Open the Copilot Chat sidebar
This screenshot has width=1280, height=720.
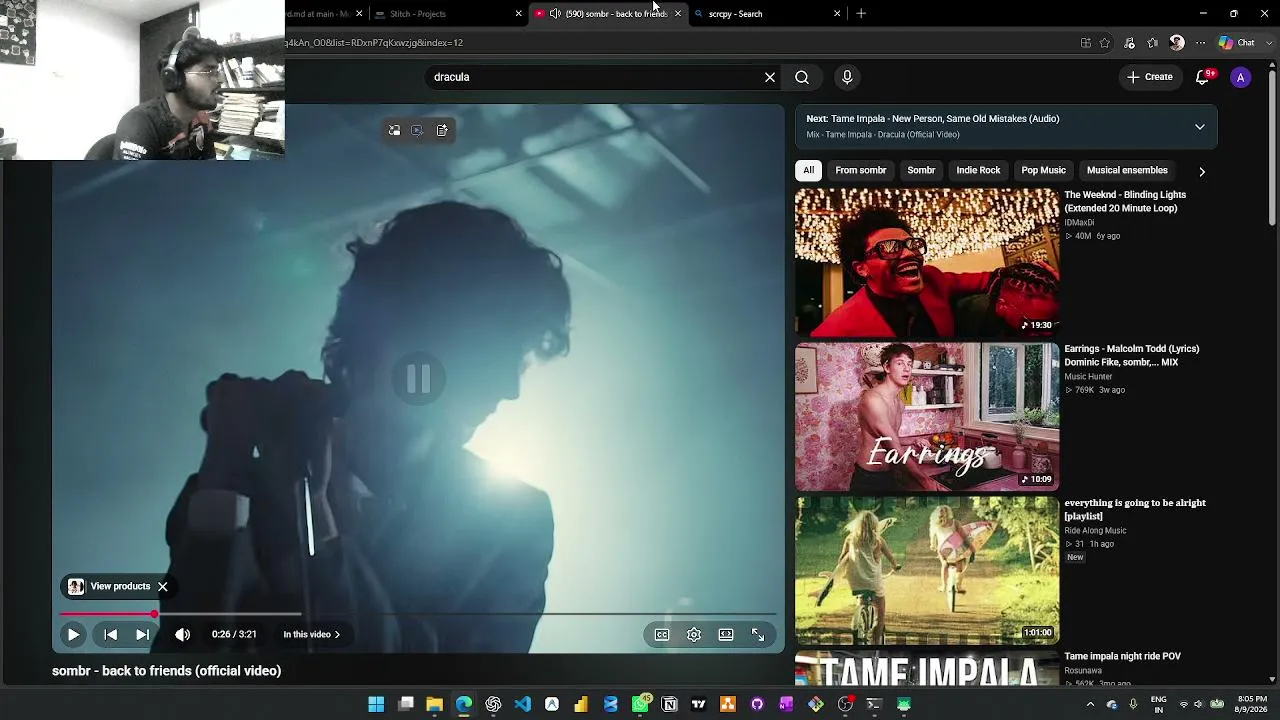[x=1237, y=43]
